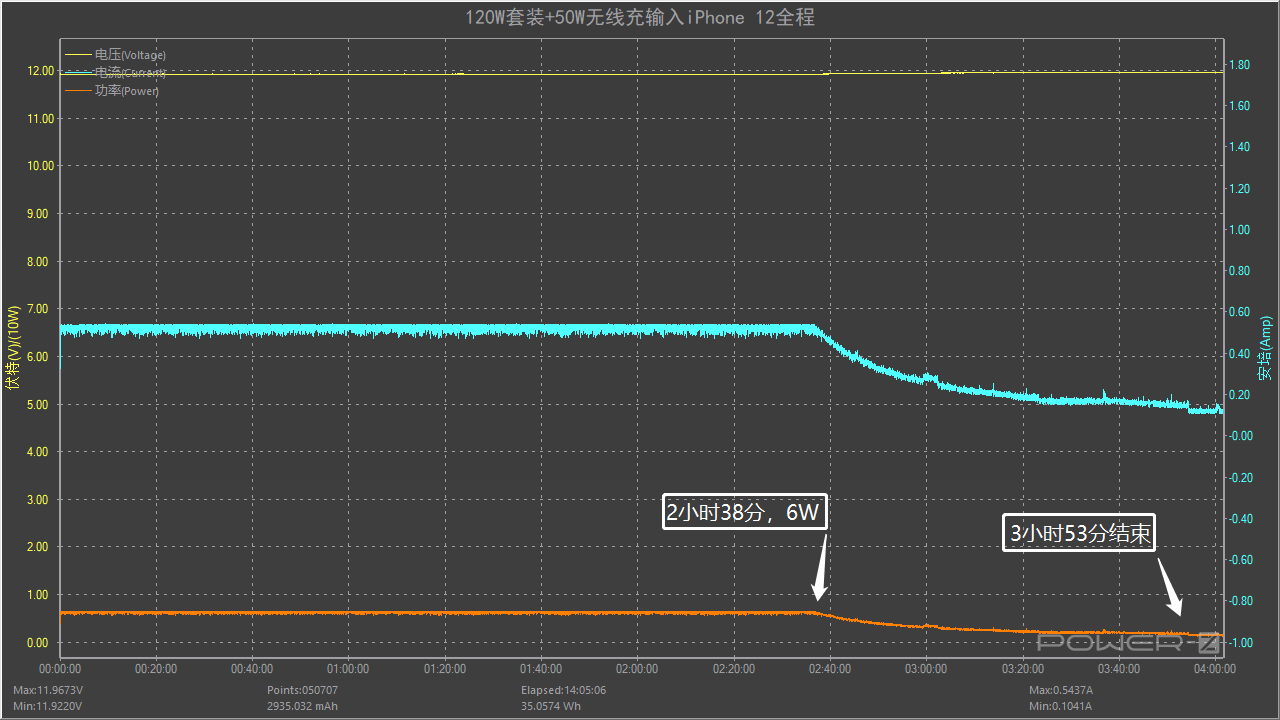Click the white arrow below the 6W annotation
This screenshot has height=720, width=1280.
point(821,572)
